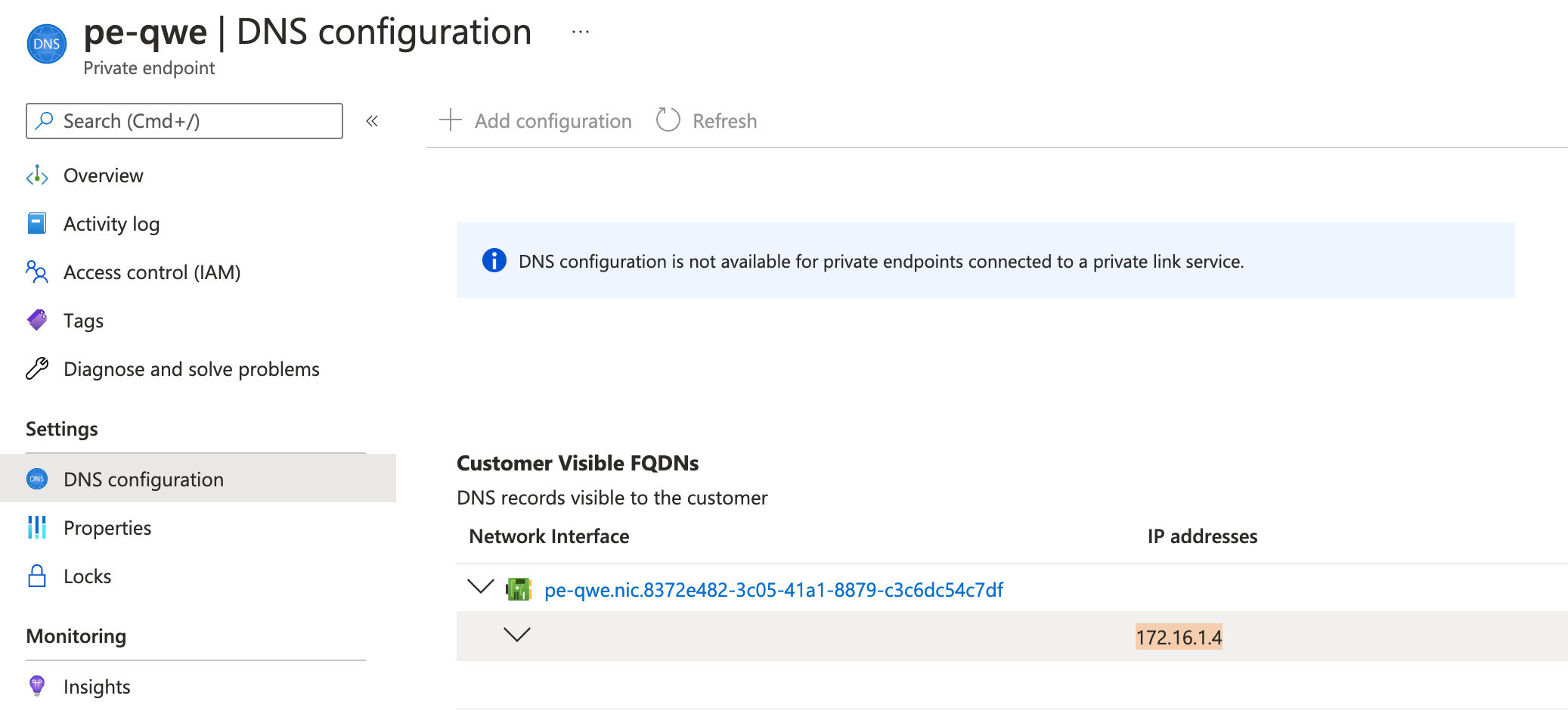This screenshot has width=1568, height=711.
Task: Click the DNS configuration icon
Action: pyautogui.click(x=37, y=479)
